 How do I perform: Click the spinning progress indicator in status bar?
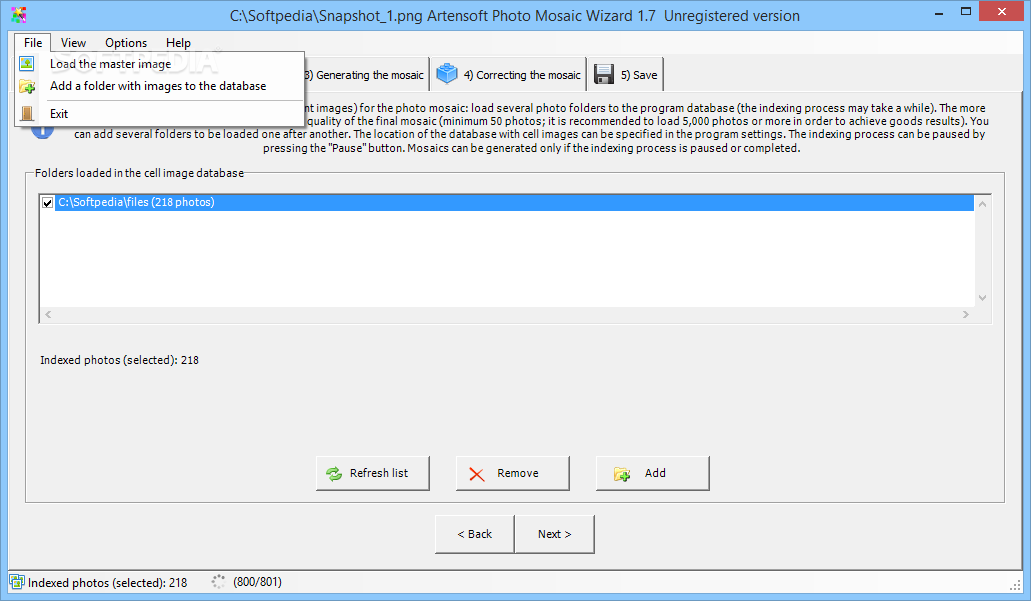[218, 581]
